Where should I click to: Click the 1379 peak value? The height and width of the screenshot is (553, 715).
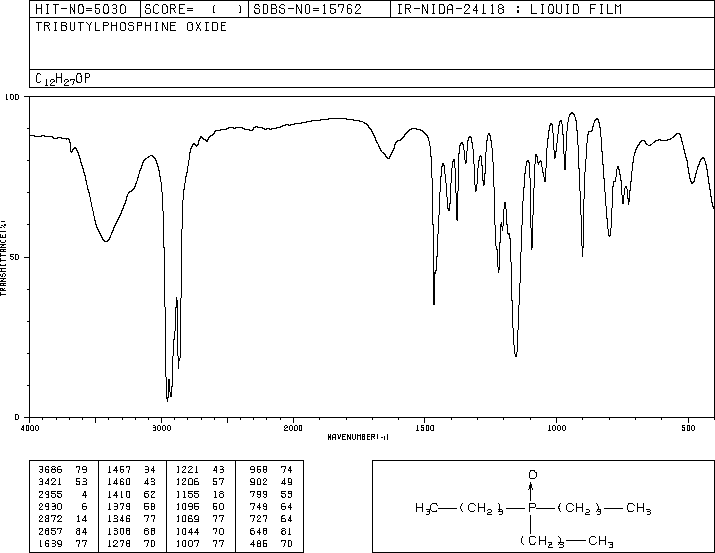[119, 506]
